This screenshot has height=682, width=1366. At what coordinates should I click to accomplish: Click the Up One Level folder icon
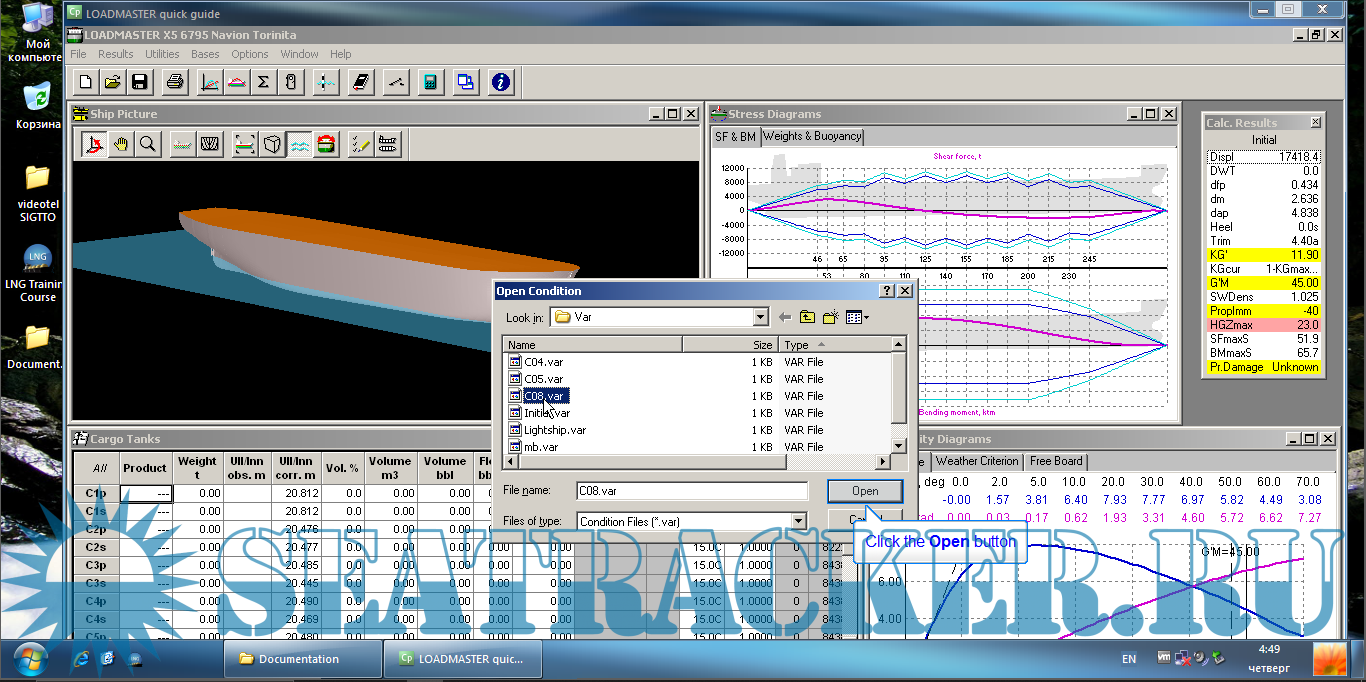807,317
